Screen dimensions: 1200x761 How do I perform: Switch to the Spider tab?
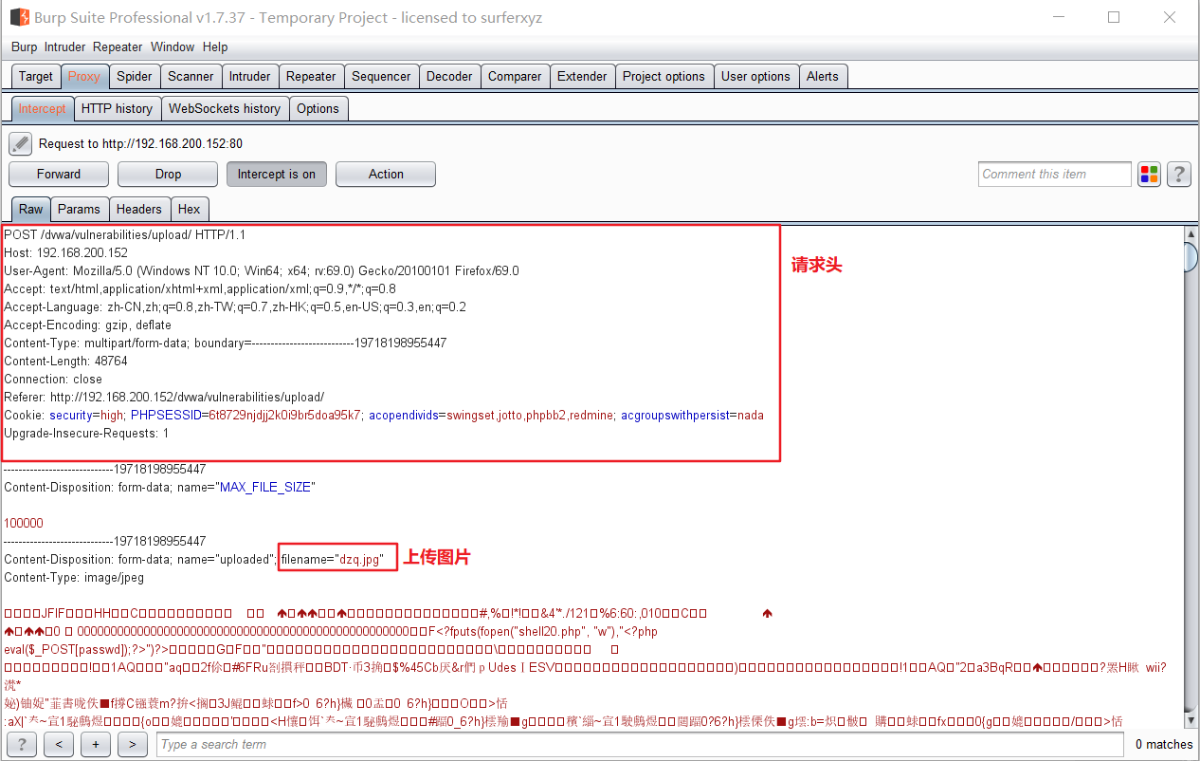[134, 76]
